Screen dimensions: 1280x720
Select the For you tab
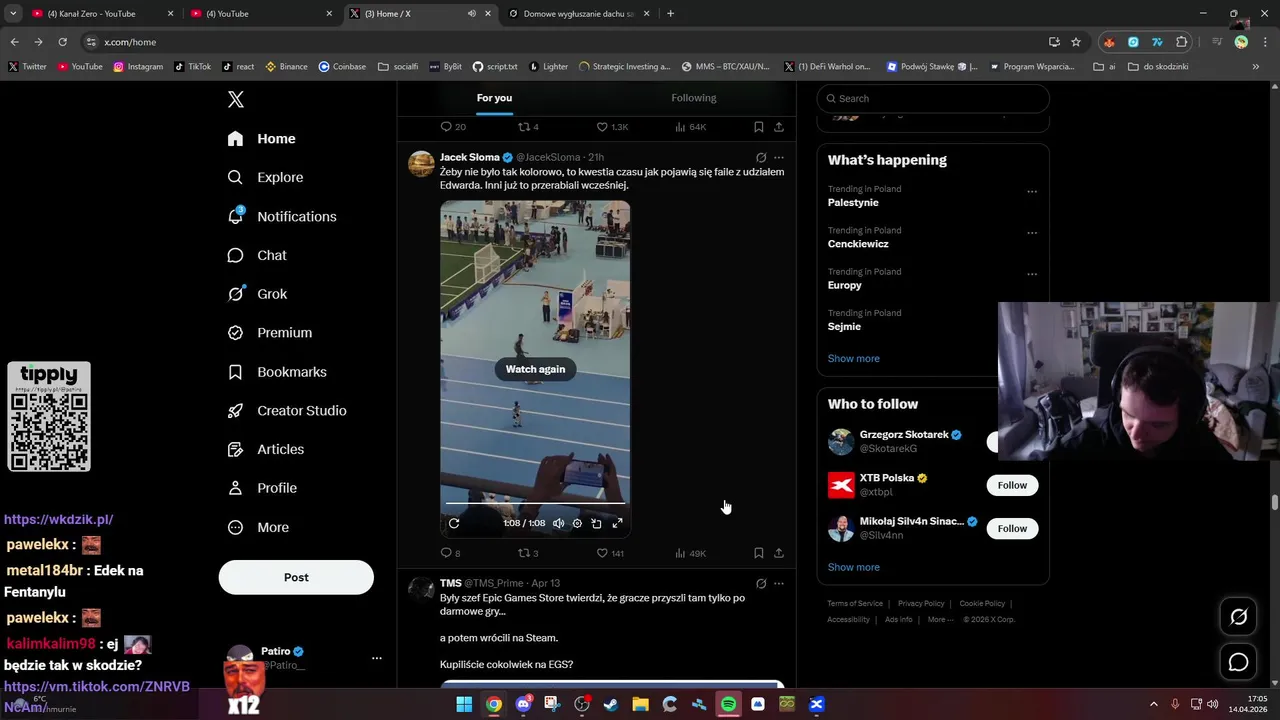coord(494,98)
